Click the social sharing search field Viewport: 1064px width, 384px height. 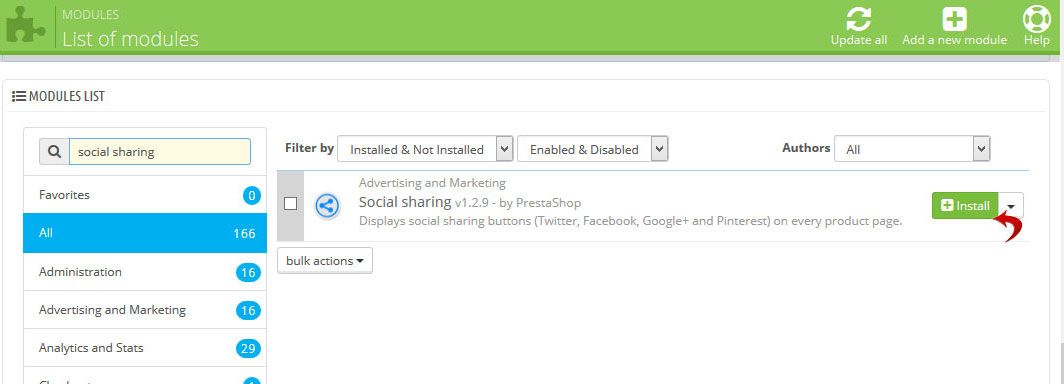click(x=160, y=152)
